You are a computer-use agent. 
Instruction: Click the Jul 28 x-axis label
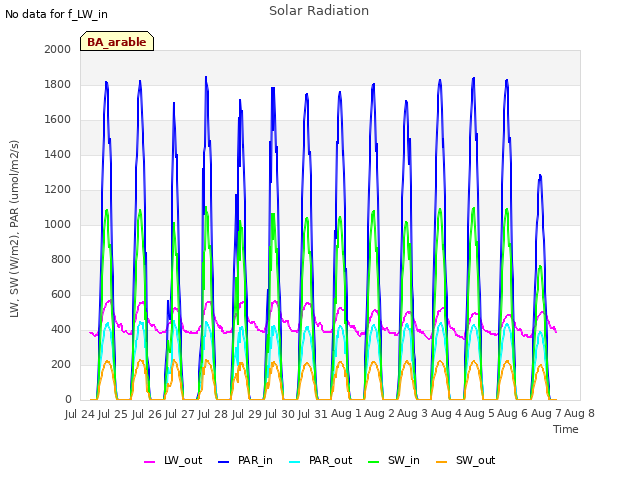pos(213,414)
